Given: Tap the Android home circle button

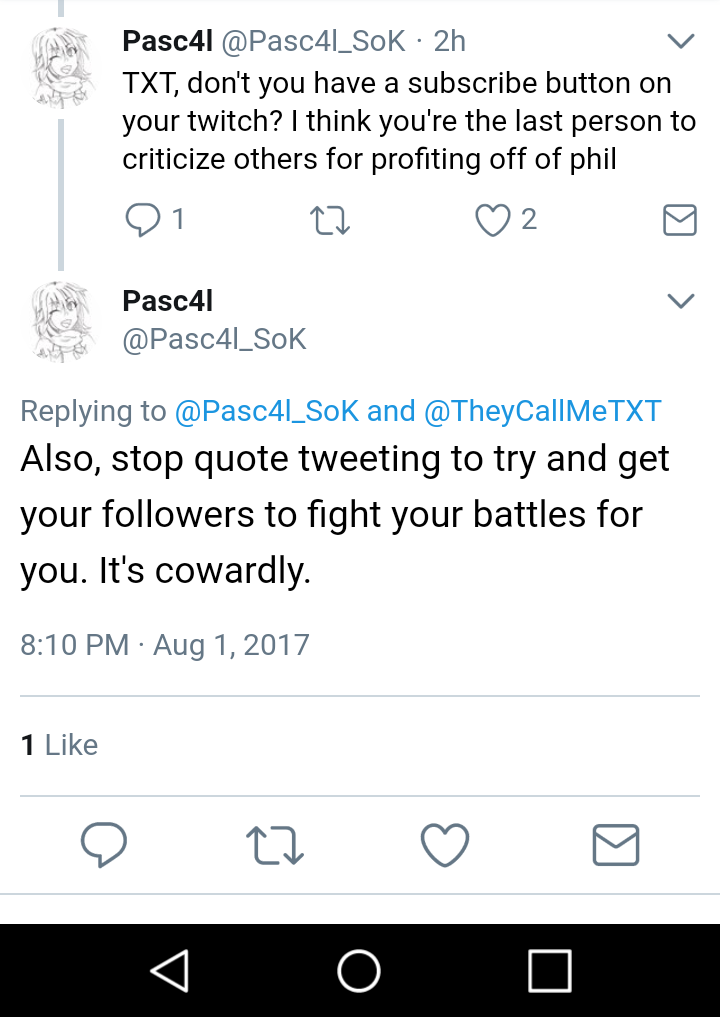Looking at the screenshot, I should point(359,971).
